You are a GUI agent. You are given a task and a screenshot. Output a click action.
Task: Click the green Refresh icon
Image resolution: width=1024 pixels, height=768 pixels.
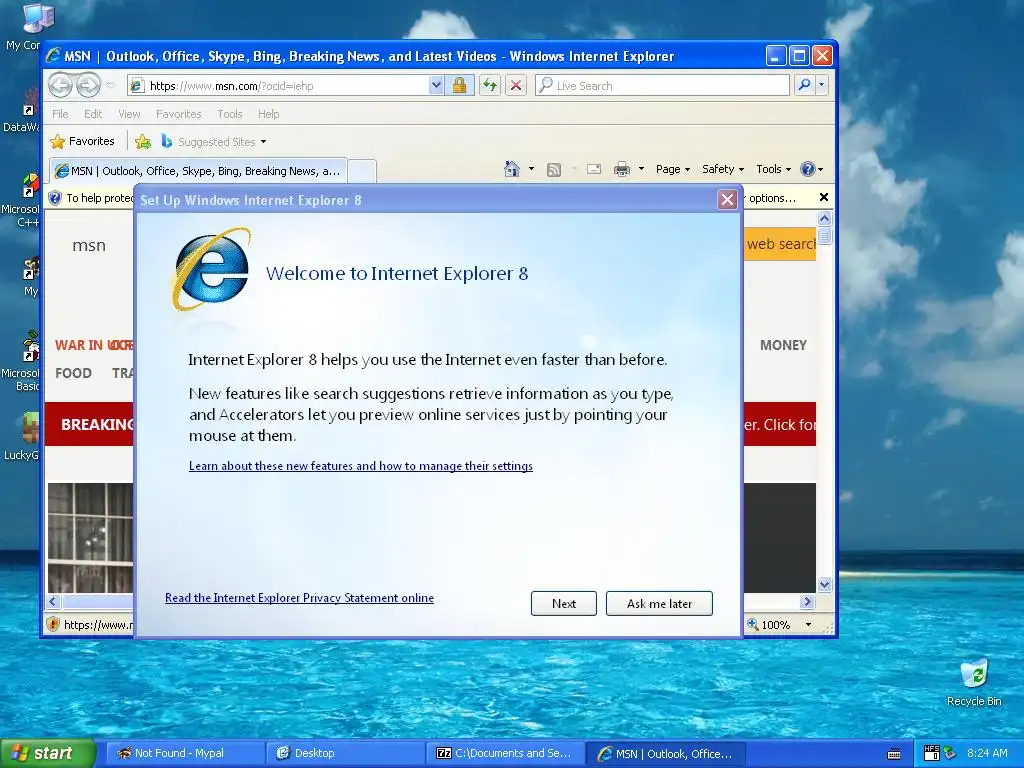pyautogui.click(x=490, y=86)
